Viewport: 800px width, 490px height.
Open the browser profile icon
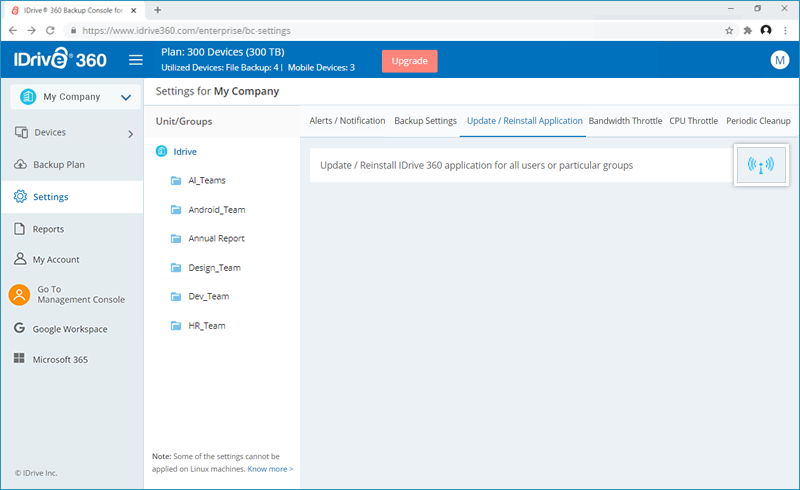[766, 31]
